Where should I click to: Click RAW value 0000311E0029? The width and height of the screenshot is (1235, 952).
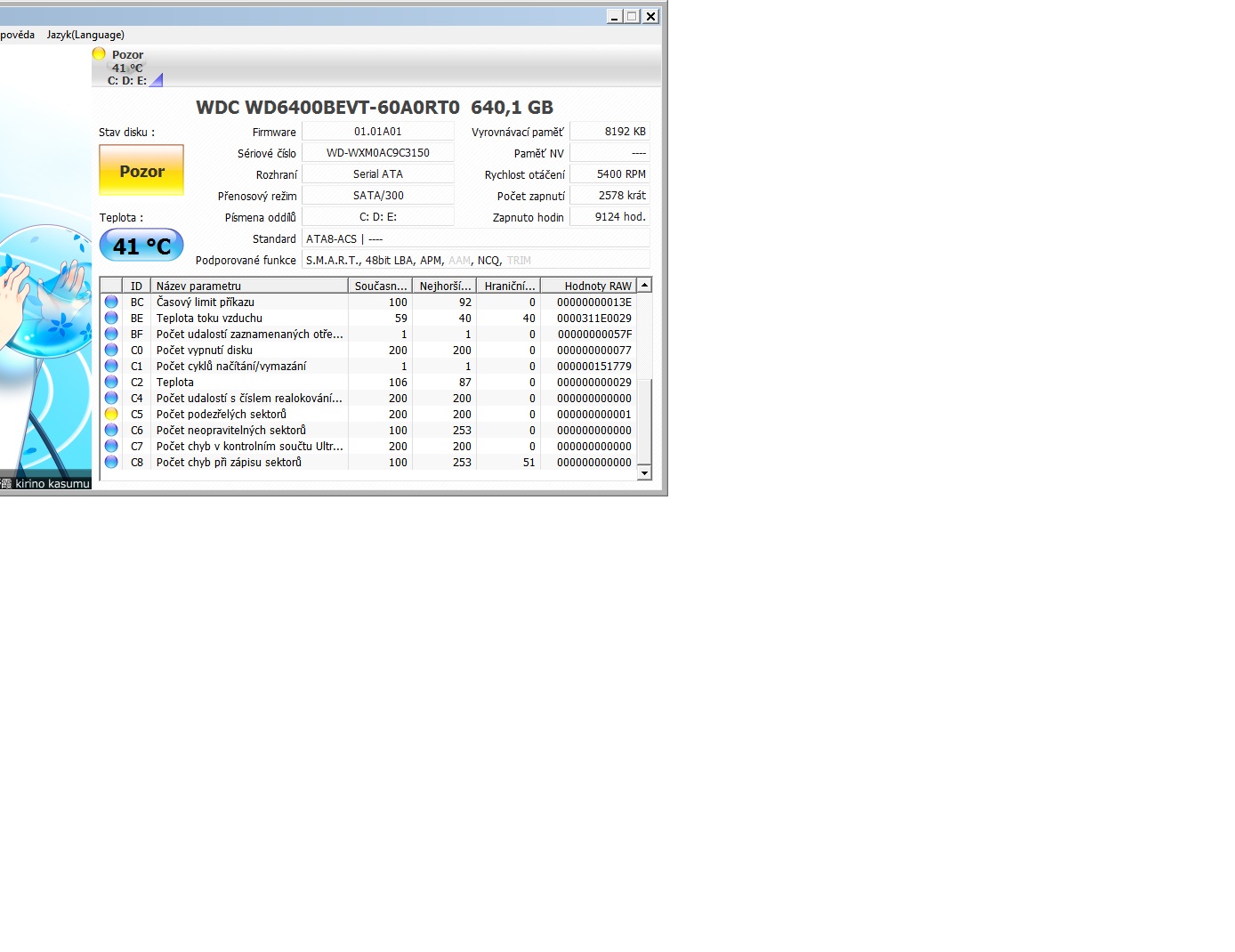594,318
